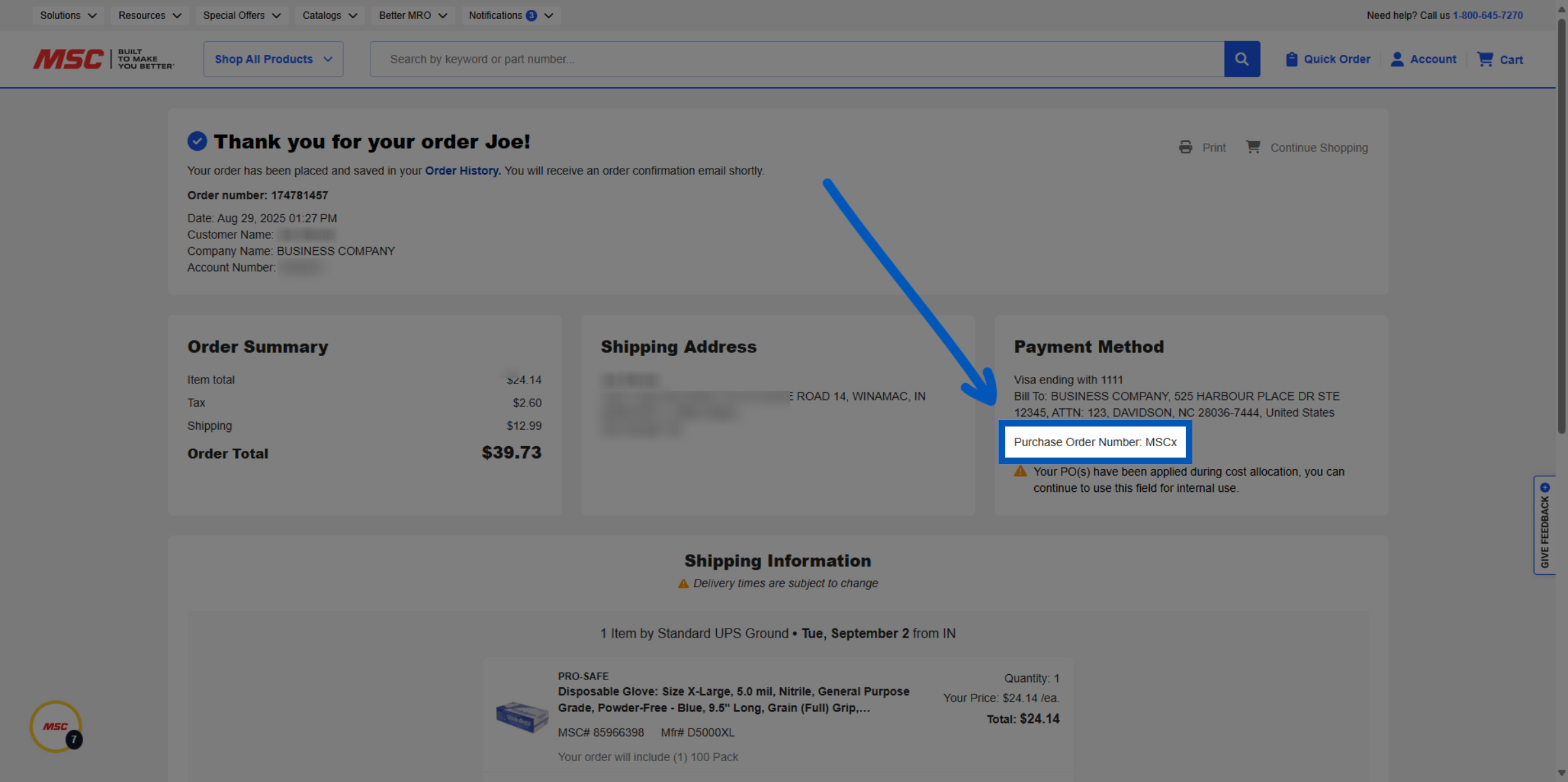Click PO cost allocation warning icon
Screen dimensions: 1568x782
click(1020, 471)
